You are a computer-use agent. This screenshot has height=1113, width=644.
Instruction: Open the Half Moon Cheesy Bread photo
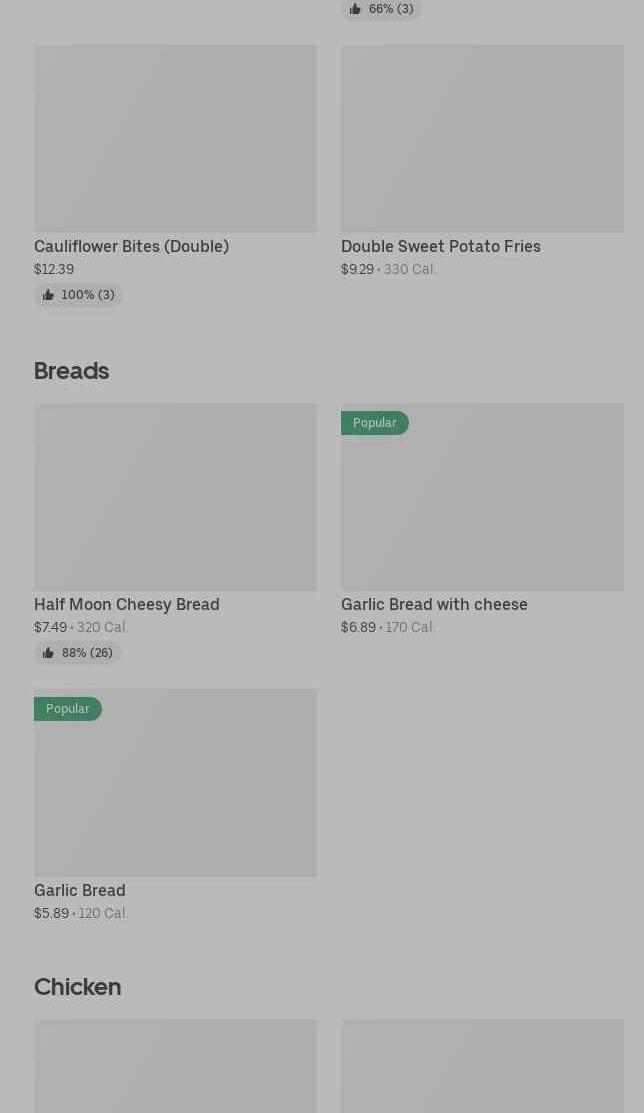point(175,497)
